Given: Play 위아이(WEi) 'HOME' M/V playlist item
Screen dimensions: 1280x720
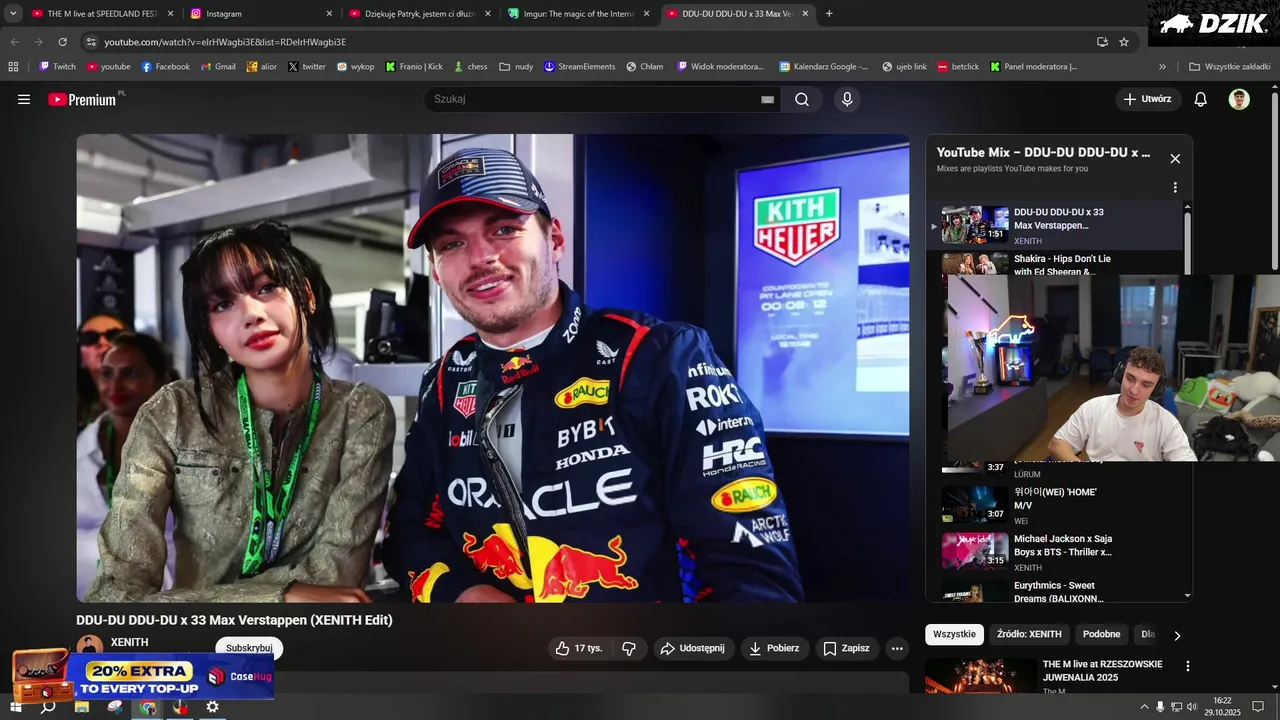Looking at the screenshot, I should tap(1057, 505).
